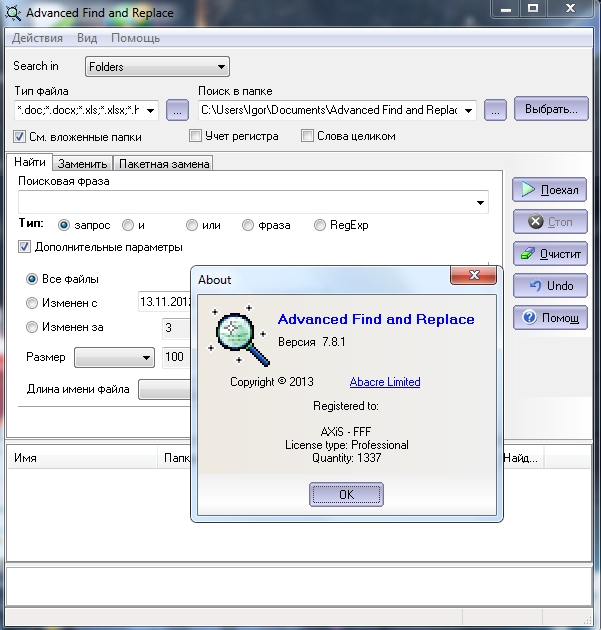Click the app icon in the title bar
The height and width of the screenshot is (630, 601).
[x=13, y=13]
